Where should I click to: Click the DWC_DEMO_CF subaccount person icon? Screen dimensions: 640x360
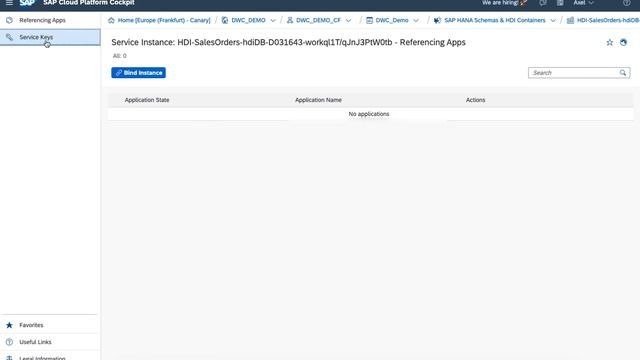[289, 20]
